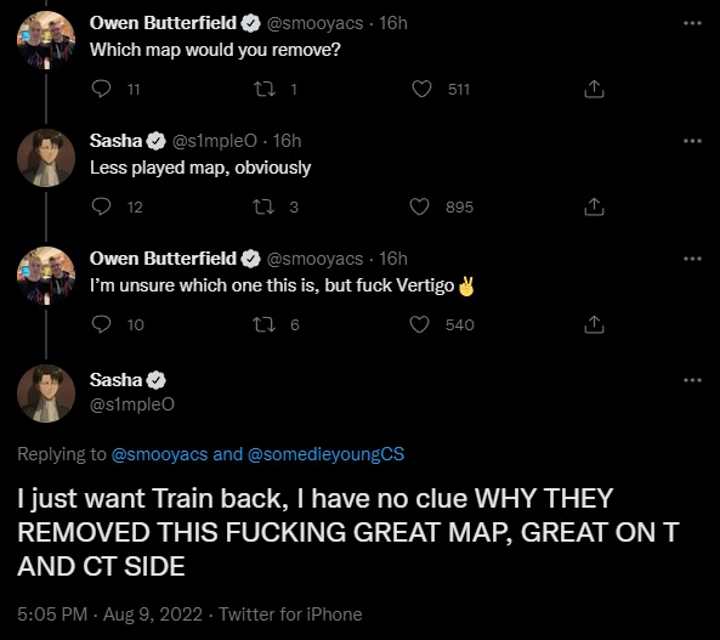Open Sasha's avatar on the main tweet
720x640 pixels.
click(x=46, y=392)
